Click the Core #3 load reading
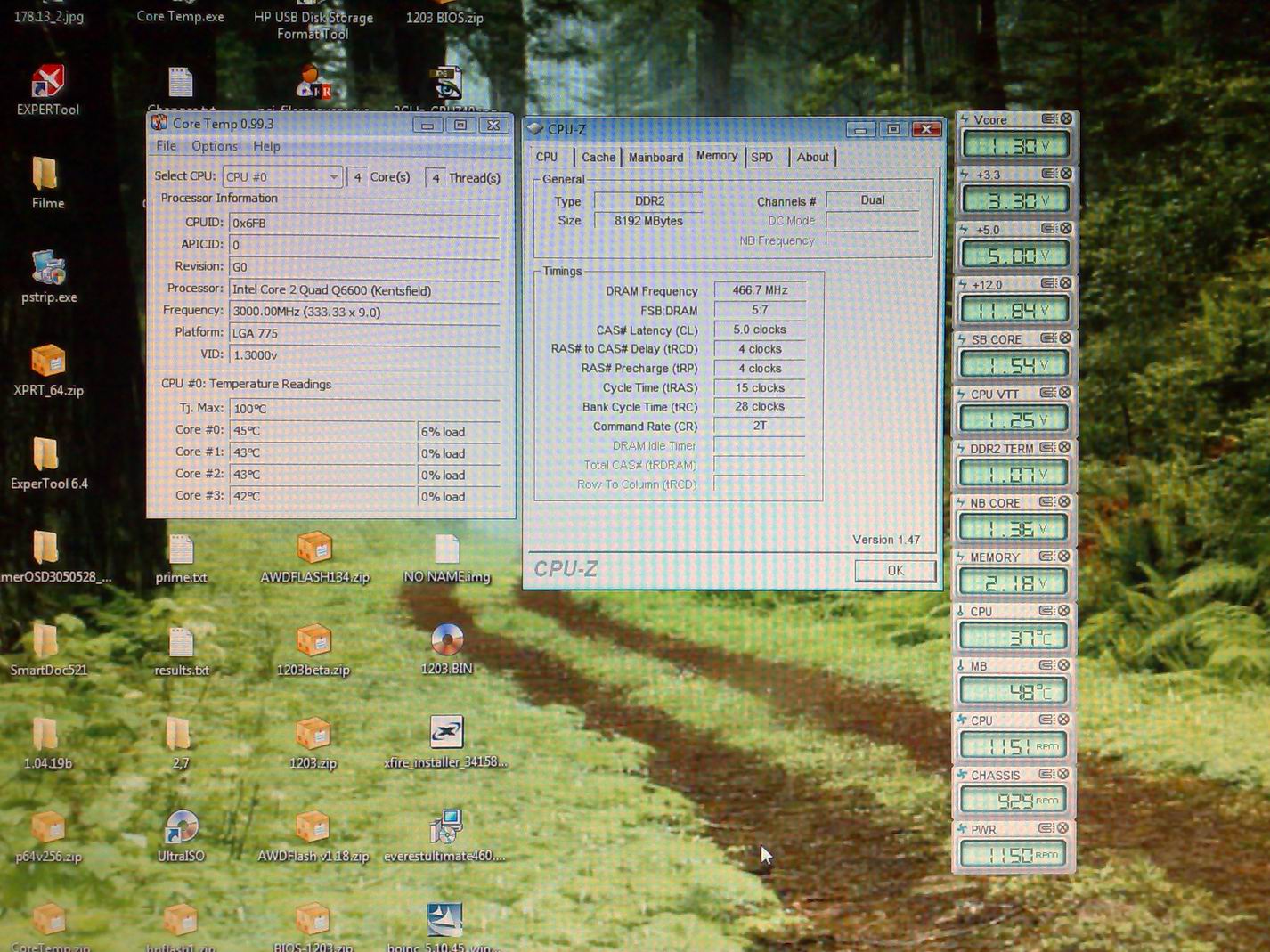This screenshot has height=952, width=1270. click(459, 497)
